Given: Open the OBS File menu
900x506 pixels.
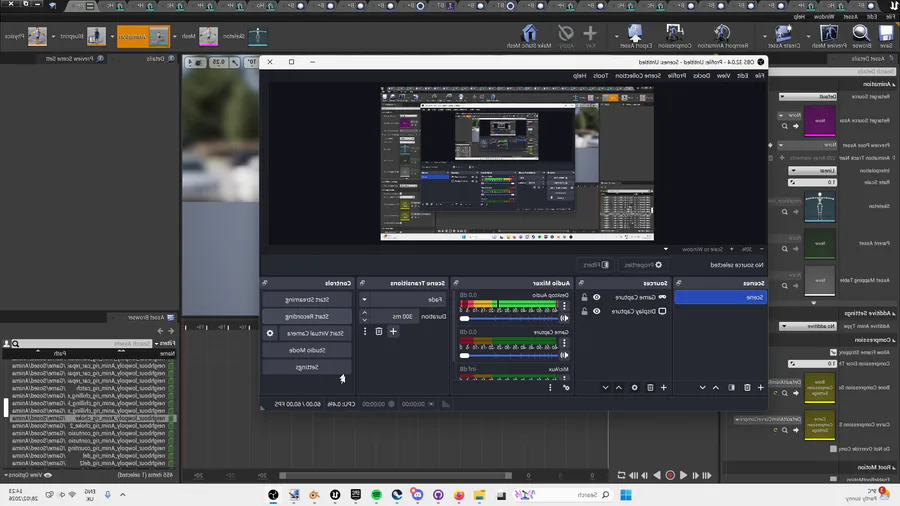Looking at the screenshot, I should tap(759, 76).
